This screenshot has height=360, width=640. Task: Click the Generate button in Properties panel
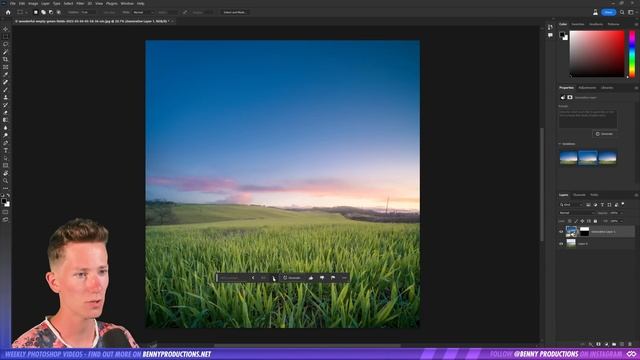click(604, 134)
